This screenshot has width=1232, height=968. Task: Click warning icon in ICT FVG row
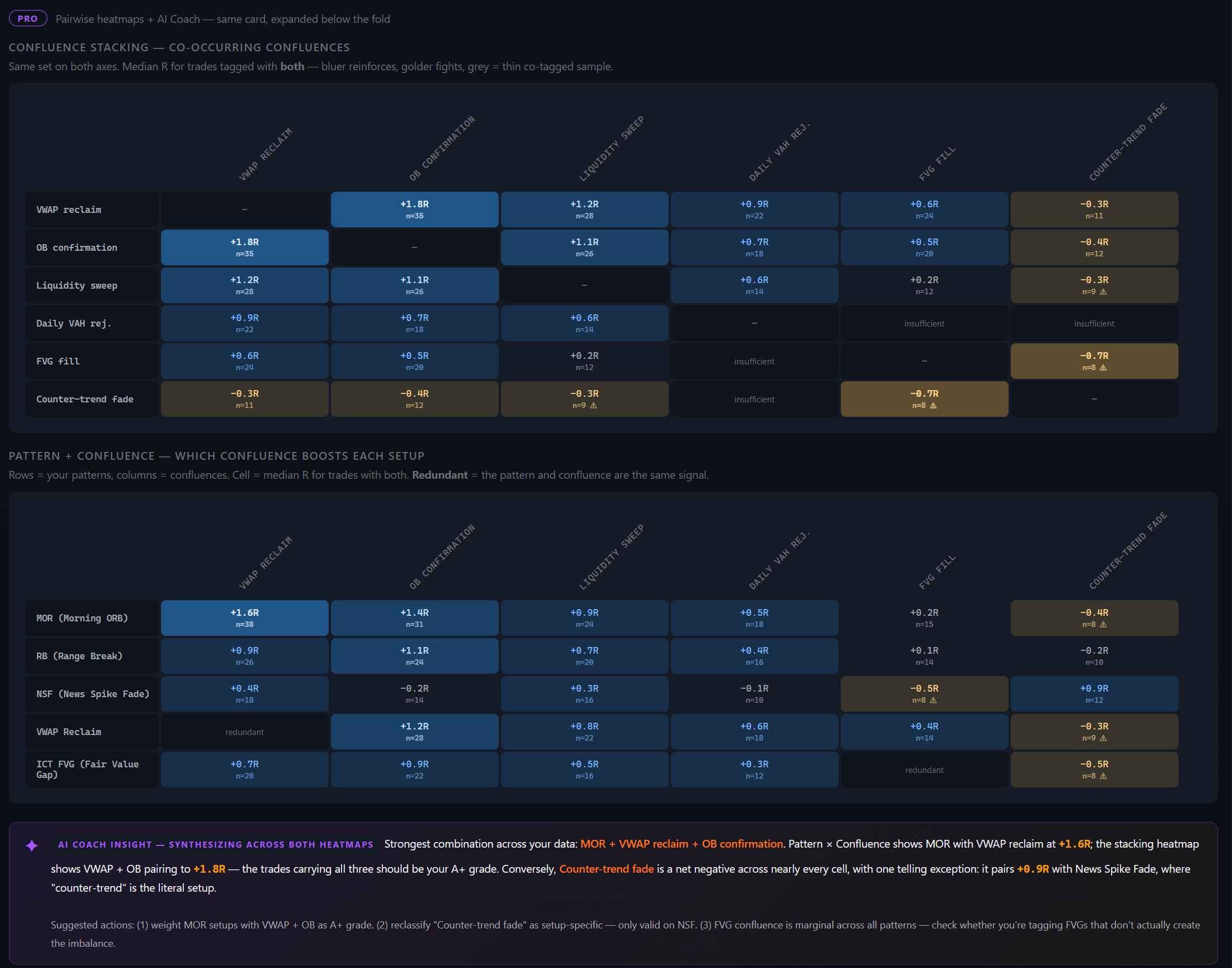1103,776
